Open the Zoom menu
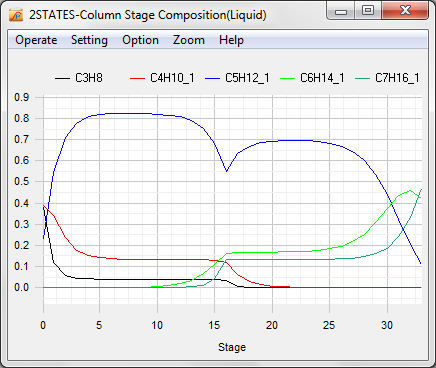This screenshot has height=368, width=436. click(189, 40)
